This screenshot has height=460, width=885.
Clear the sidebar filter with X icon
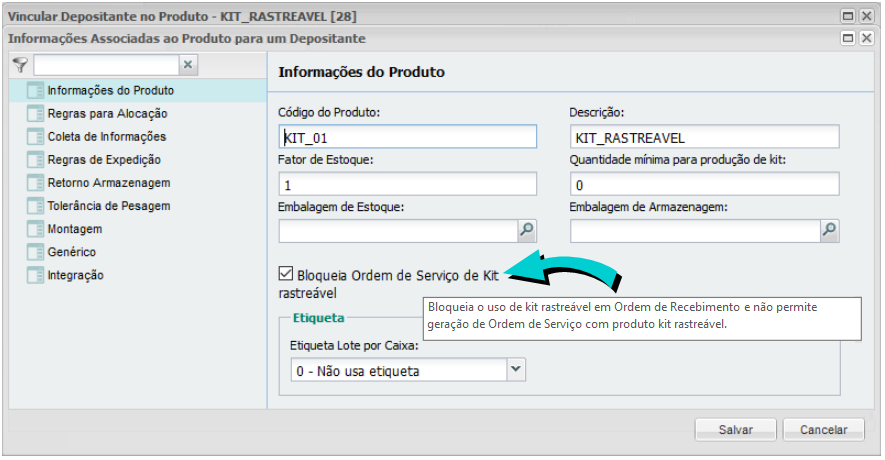point(188,65)
